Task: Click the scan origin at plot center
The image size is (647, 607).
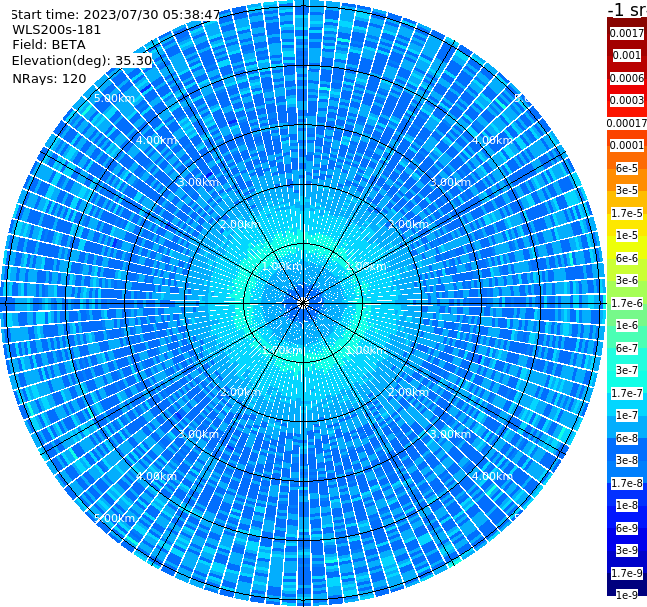Action: [x=303, y=303]
